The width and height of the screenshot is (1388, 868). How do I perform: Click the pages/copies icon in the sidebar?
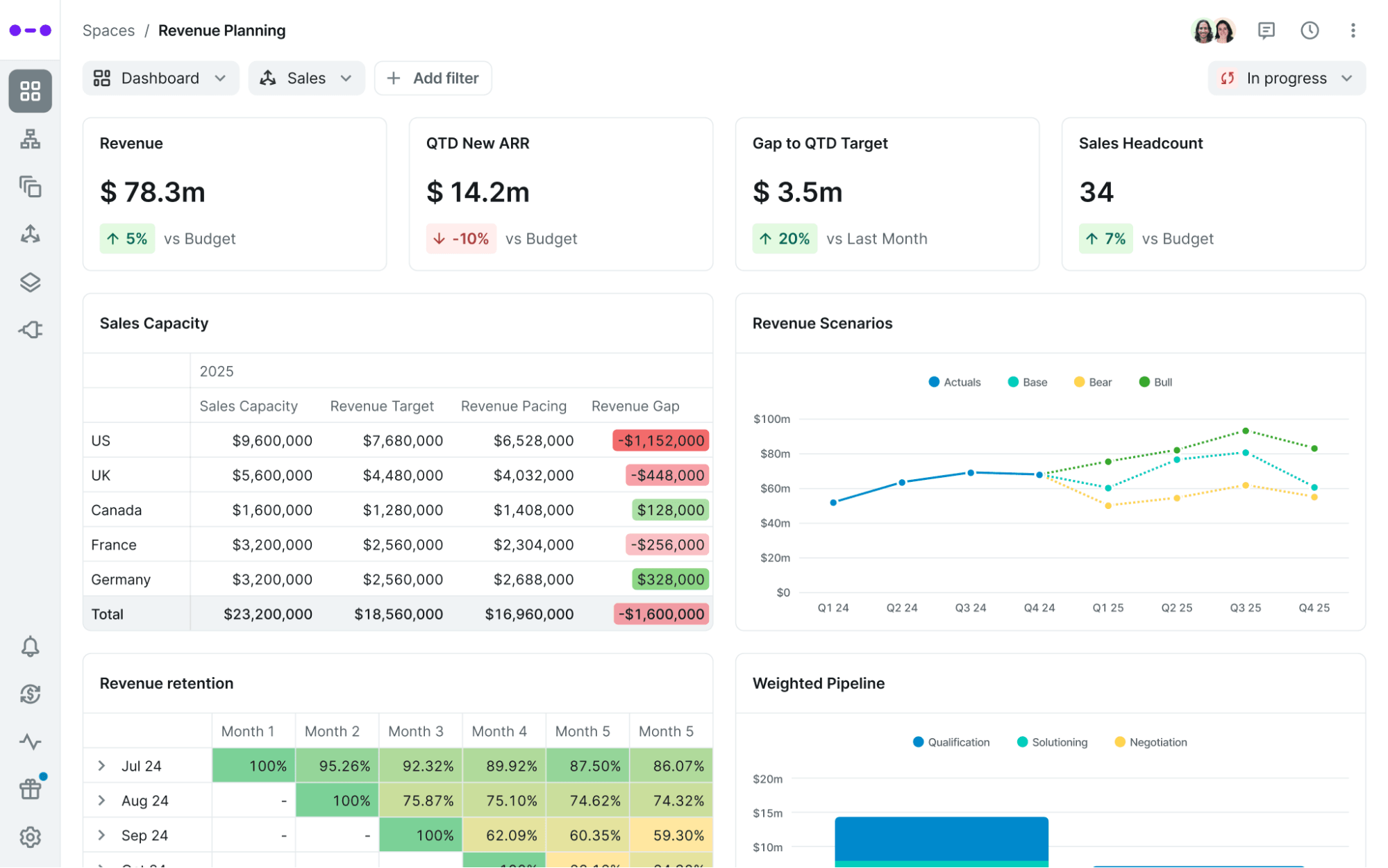(x=30, y=187)
